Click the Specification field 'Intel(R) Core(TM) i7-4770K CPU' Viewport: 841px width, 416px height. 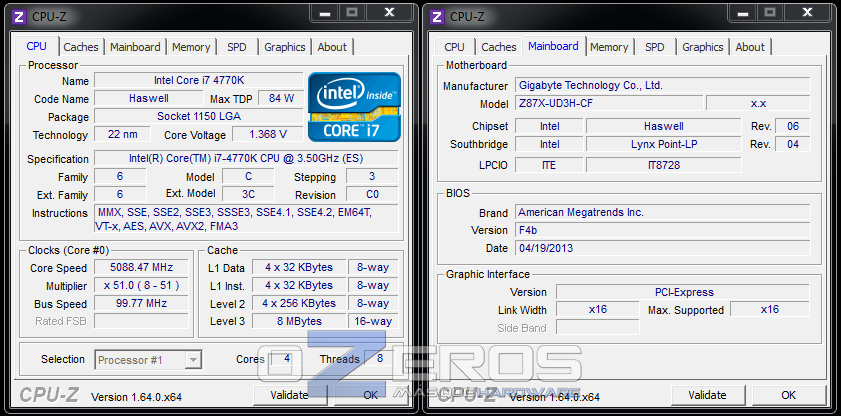246,158
